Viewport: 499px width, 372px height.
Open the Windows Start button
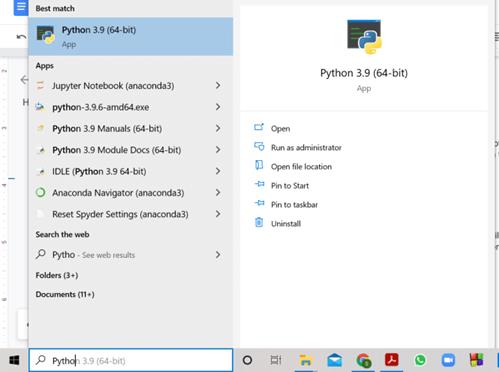[x=14, y=360]
